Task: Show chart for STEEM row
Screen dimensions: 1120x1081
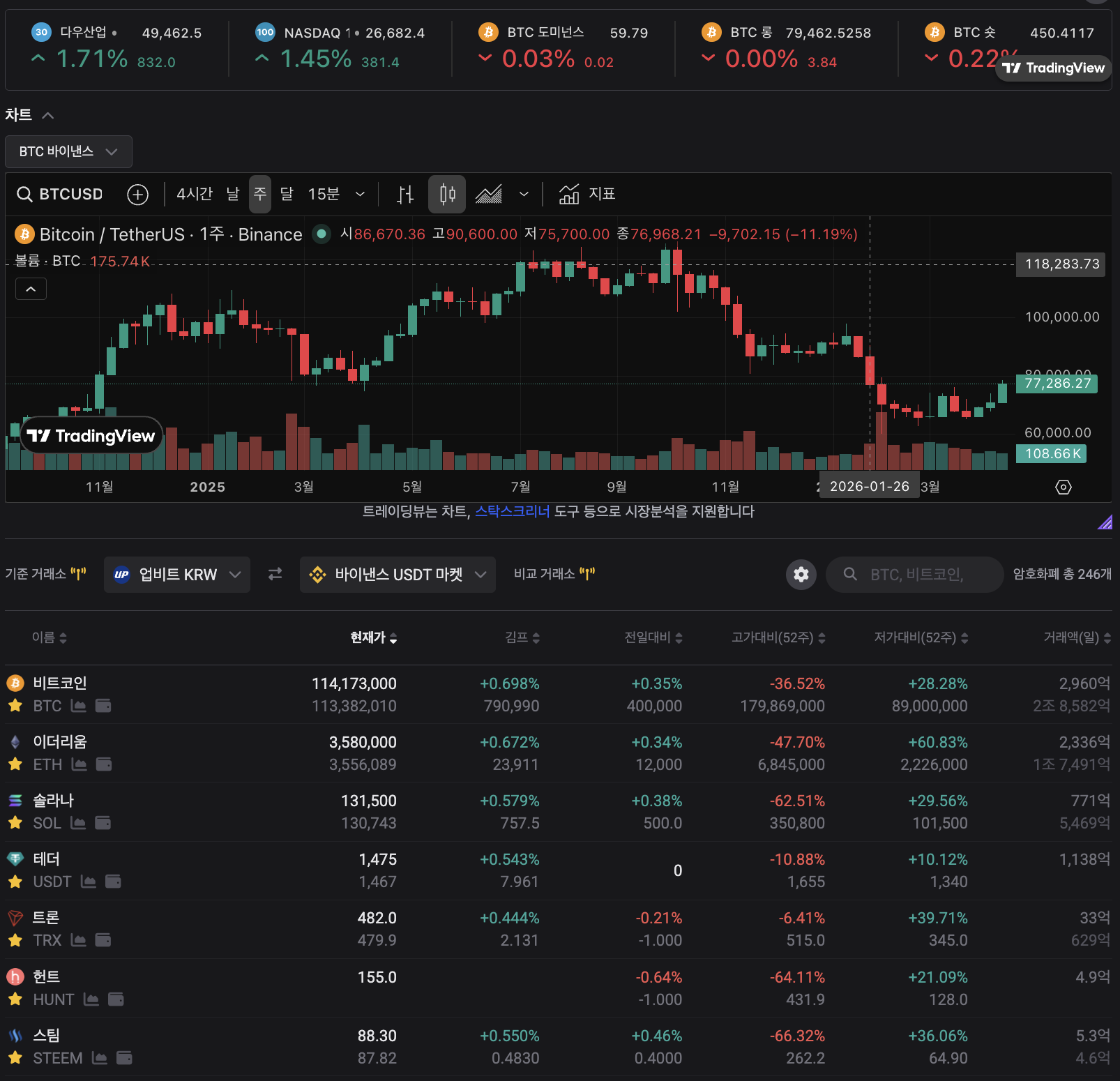Action: 100,1058
